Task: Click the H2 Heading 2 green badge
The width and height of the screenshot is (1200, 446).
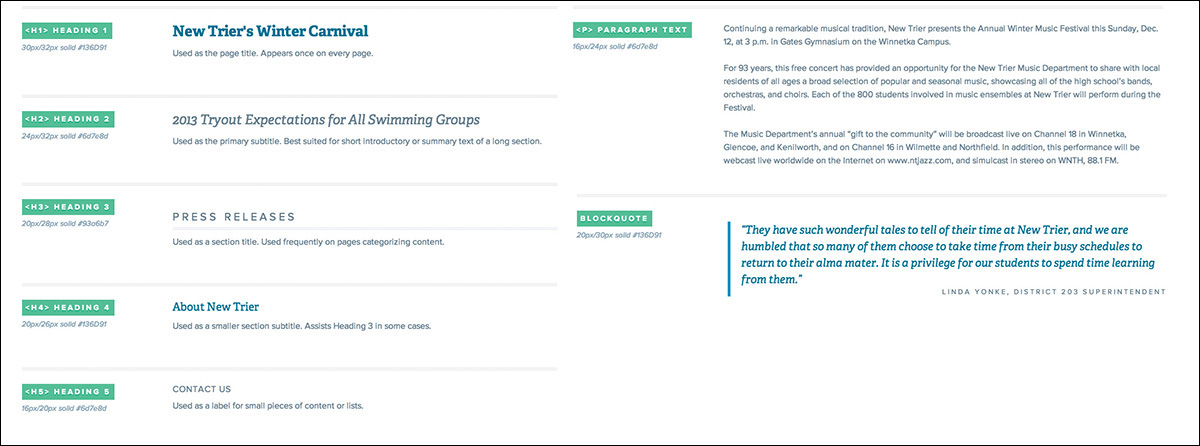Action: point(67,119)
